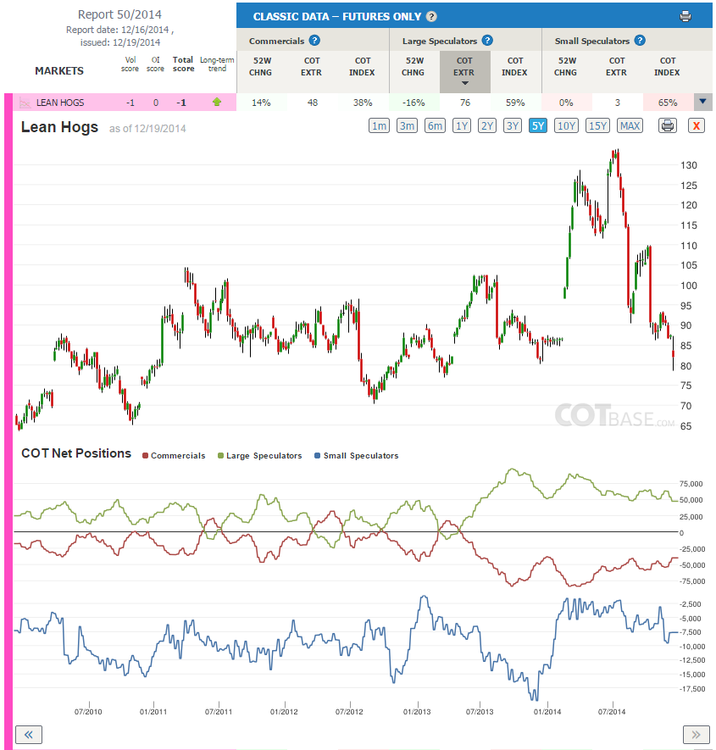Collapse the Lean Hogs row arrow
This screenshot has height=750, width=716.
point(703,102)
